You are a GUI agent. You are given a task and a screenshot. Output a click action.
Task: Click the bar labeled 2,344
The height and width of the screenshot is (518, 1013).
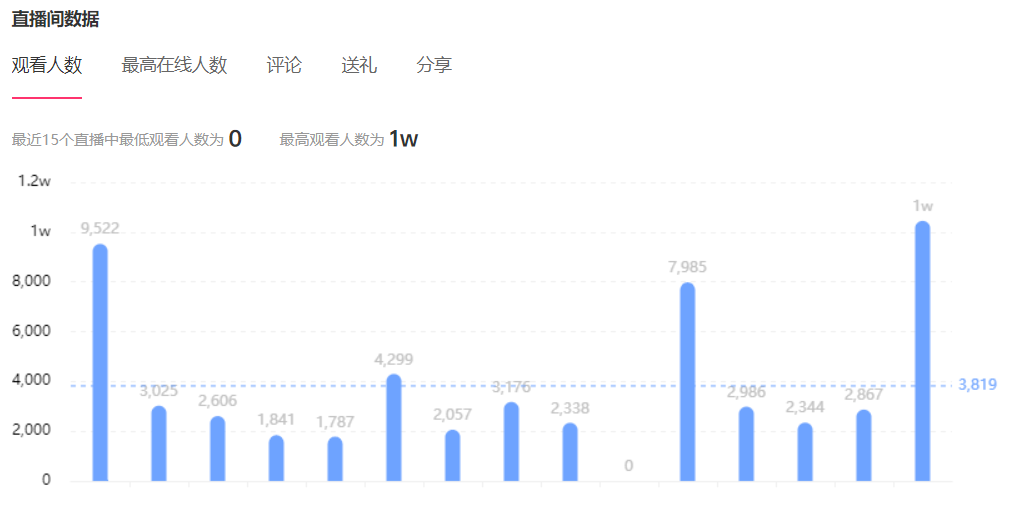tap(806, 452)
